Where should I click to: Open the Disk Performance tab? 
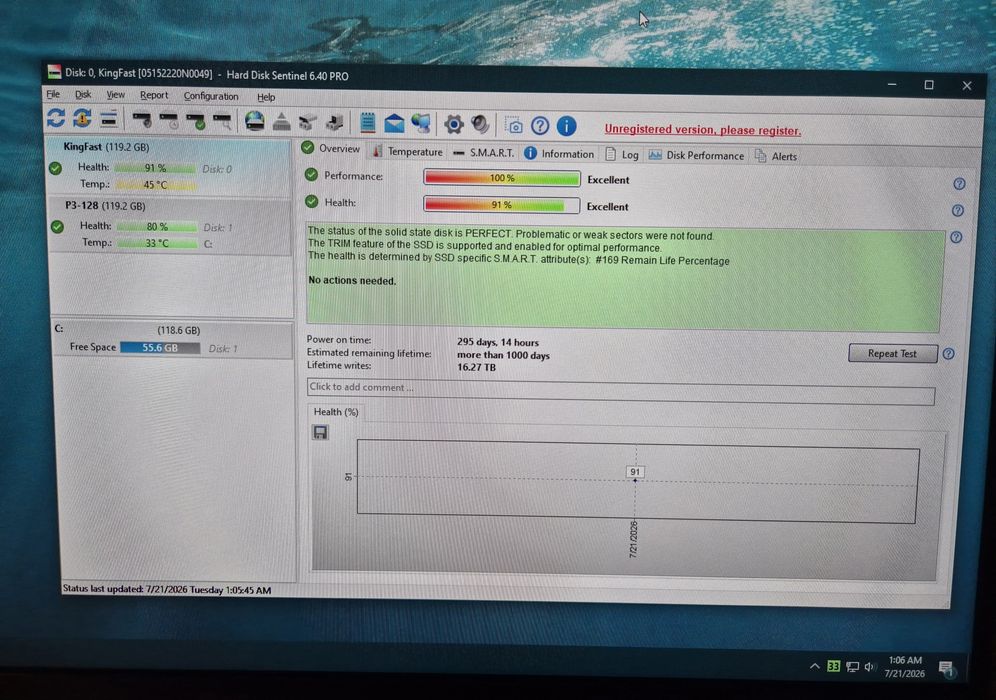coord(696,155)
